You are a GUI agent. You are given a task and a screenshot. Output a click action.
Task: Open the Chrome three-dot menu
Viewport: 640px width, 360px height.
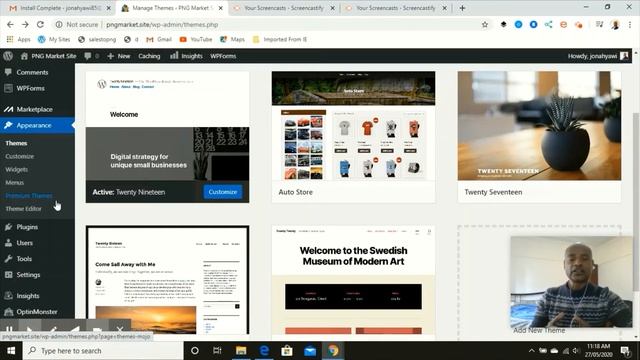coord(630,24)
